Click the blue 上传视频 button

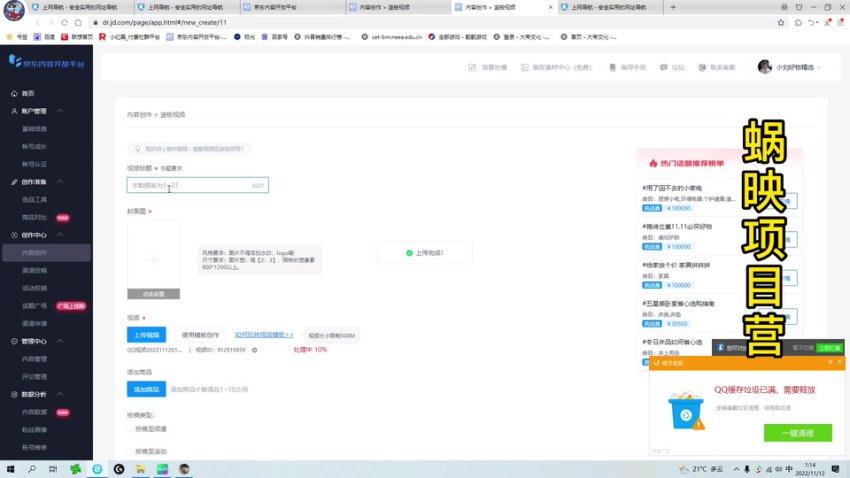[146, 335]
